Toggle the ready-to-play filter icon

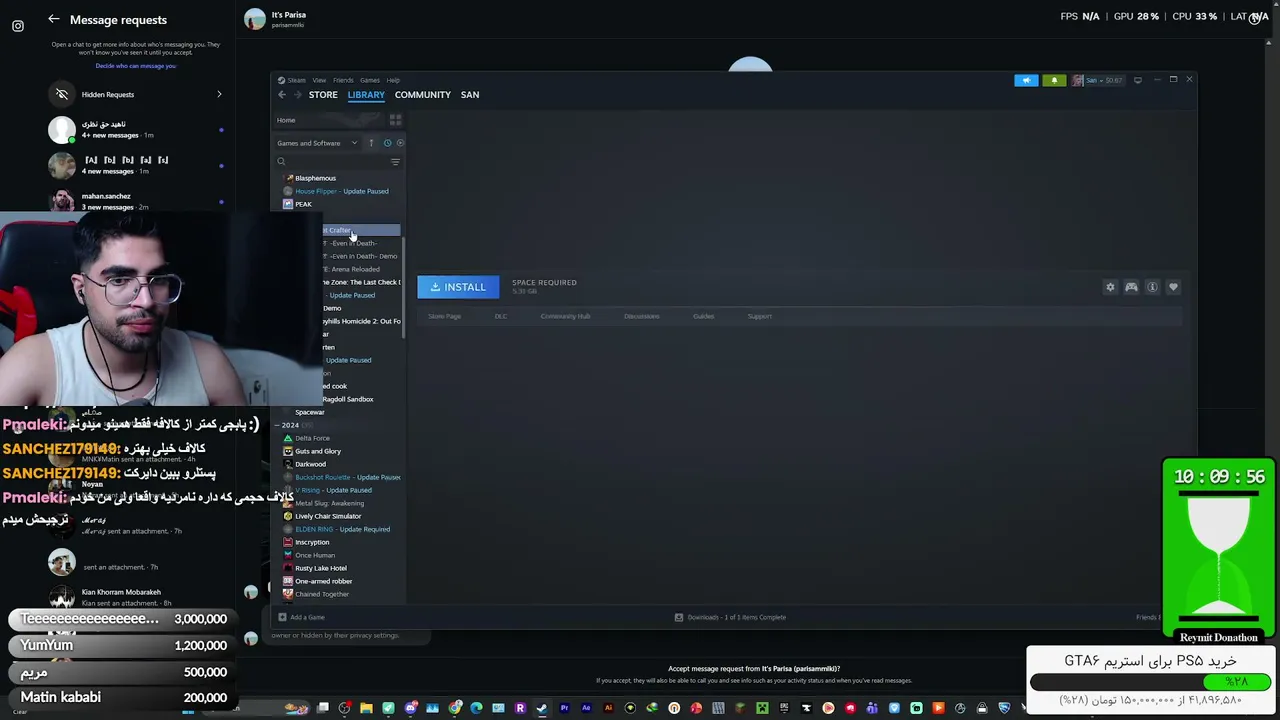400,143
